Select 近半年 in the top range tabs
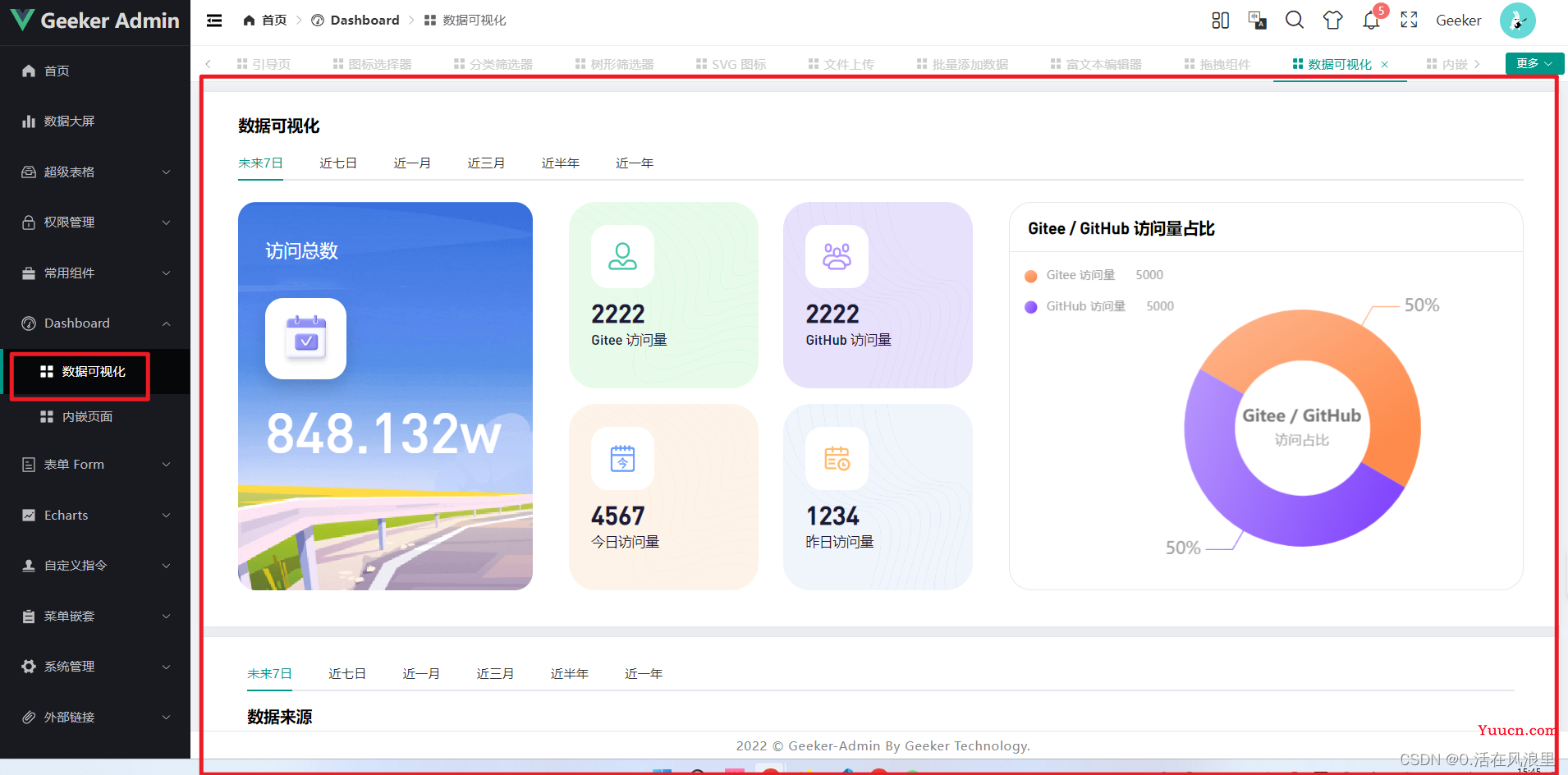This screenshot has height=775, width=1568. (x=561, y=163)
